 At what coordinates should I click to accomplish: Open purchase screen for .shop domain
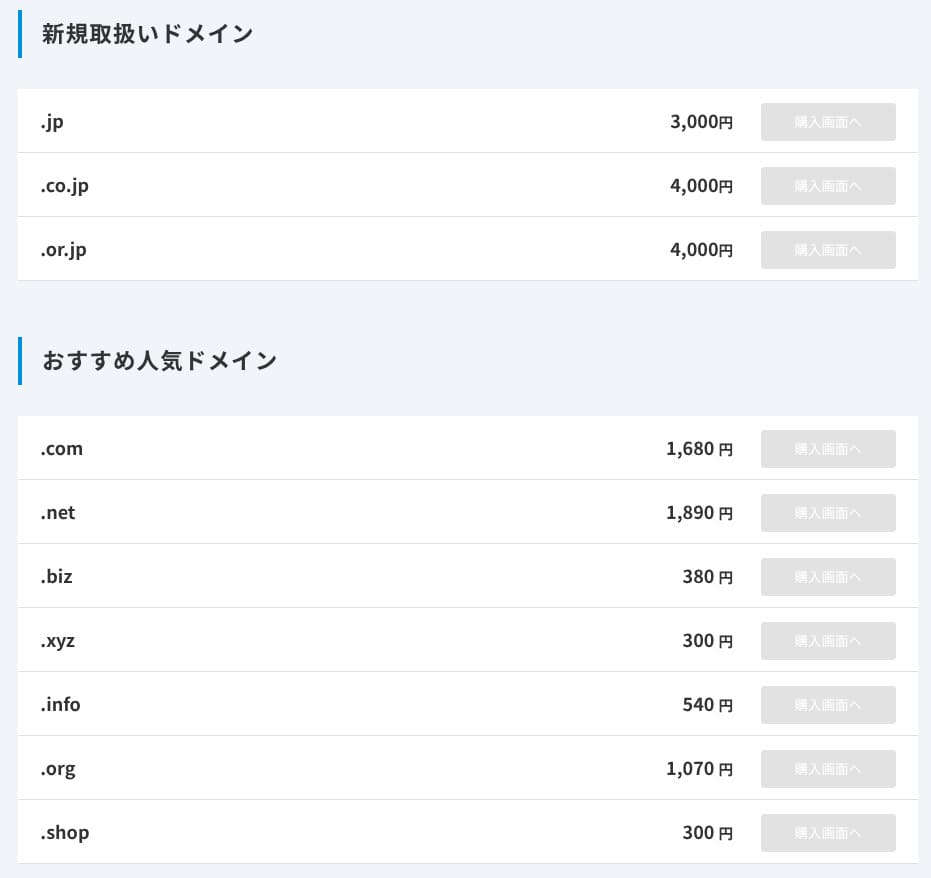tap(827, 833)
